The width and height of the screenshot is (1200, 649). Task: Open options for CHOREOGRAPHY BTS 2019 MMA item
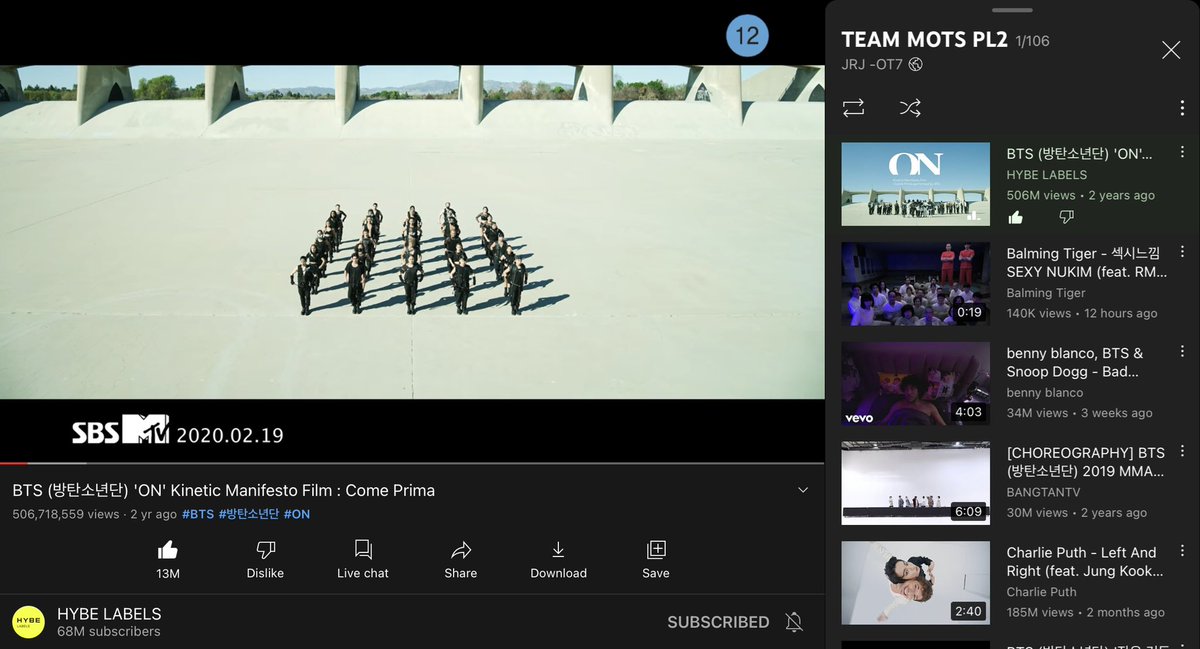click(1182, 451)
